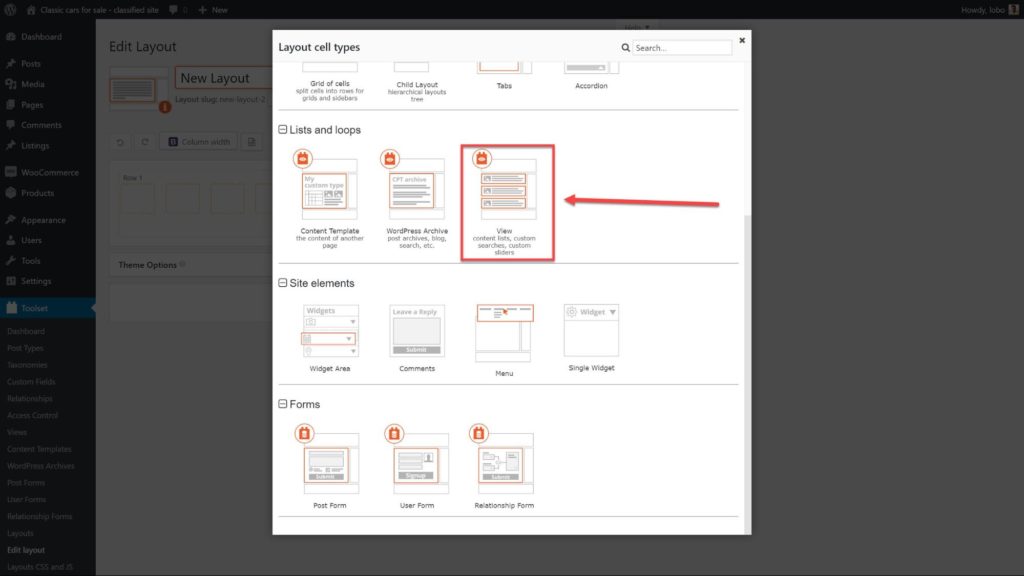Click Classic cars for sale site name
The width and height of the screenshot is (1024, 576).
coord(99,10)
